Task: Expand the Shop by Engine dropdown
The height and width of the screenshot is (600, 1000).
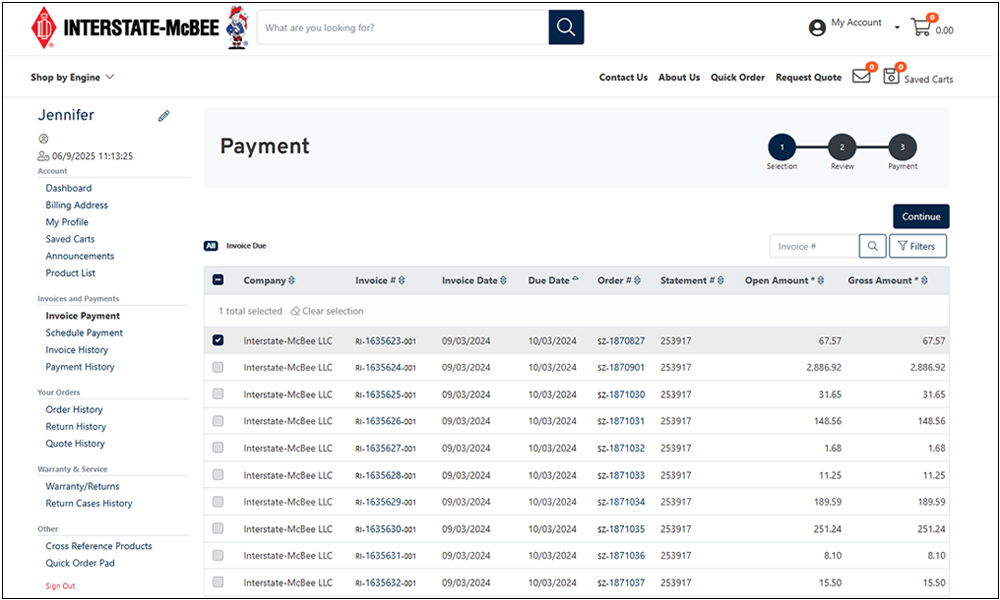Action: [x=72, y=77]
